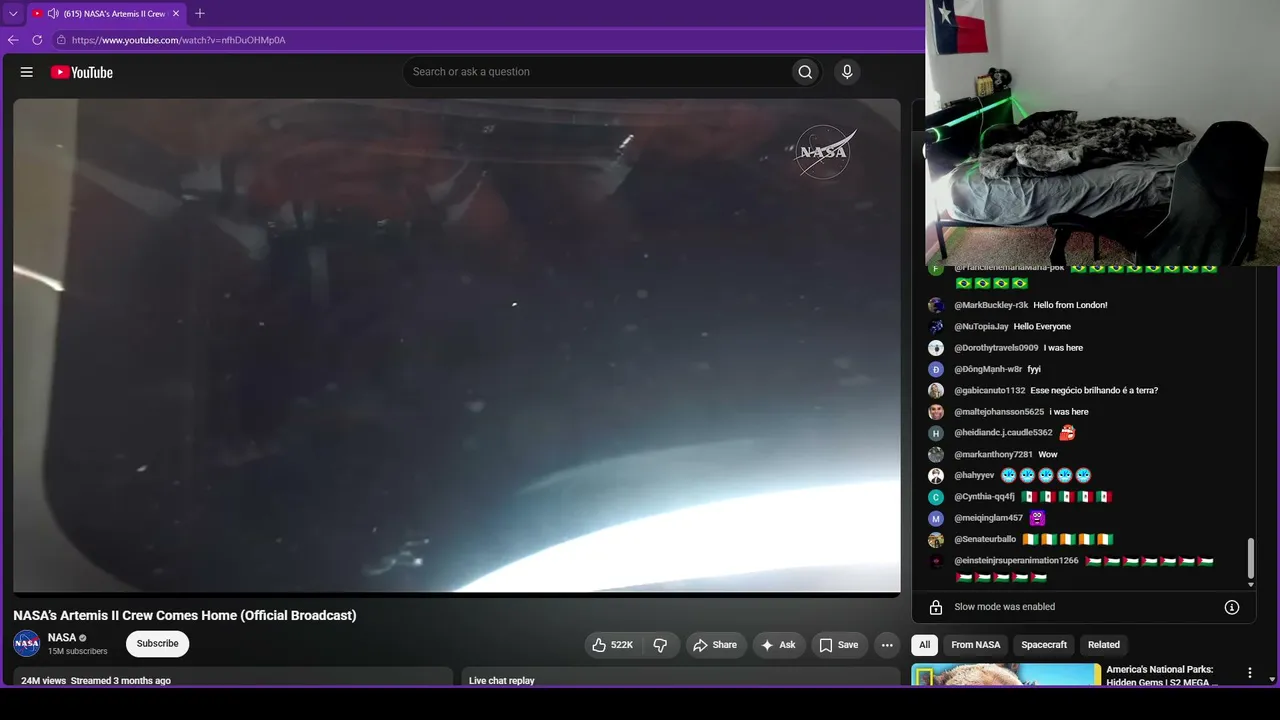
Task: Open @heidiandc.j.caudle5362 profile avatar
Action: point(936,433)
